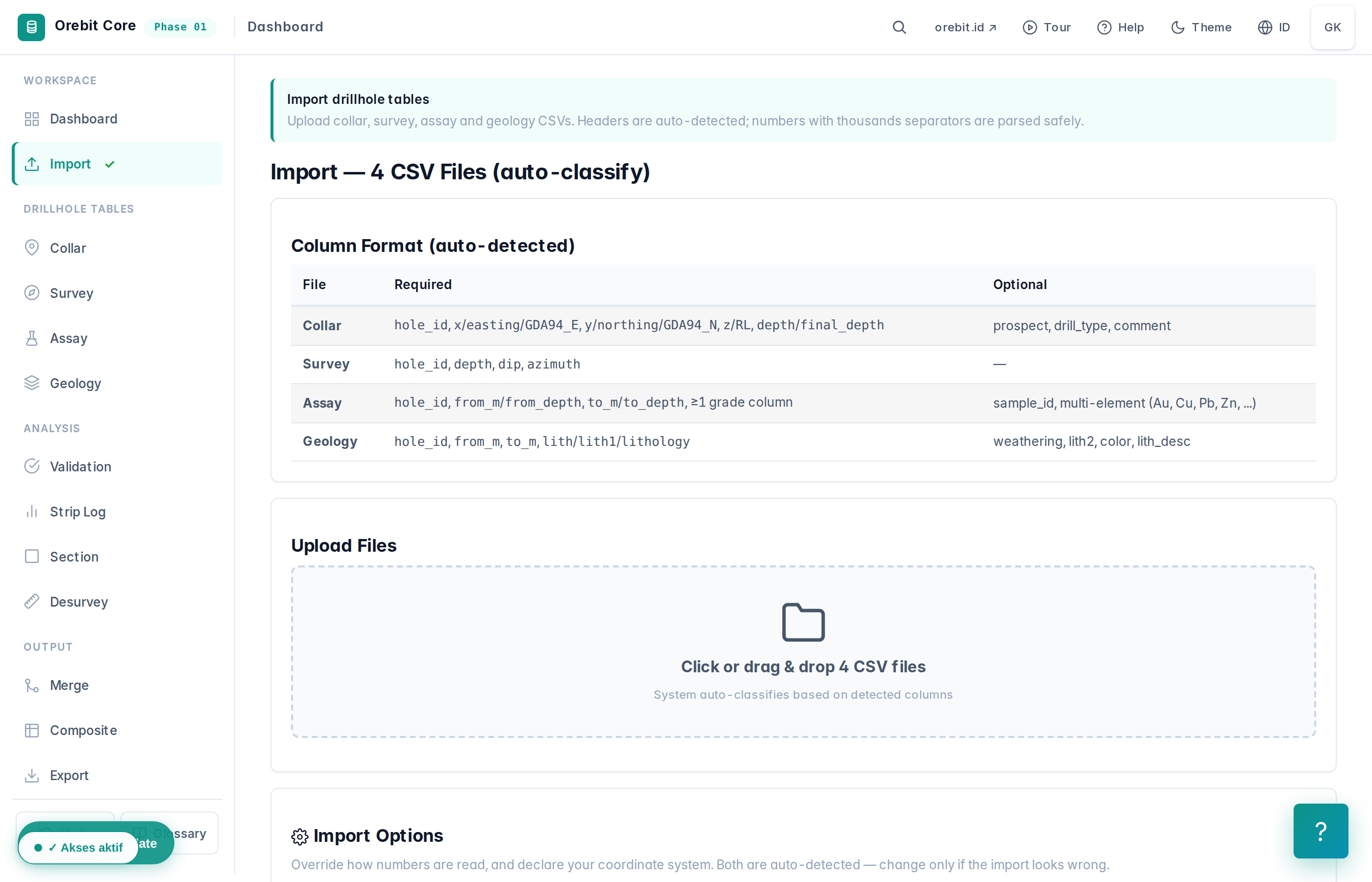The width and height of the screenshot is (1372, 882).
Task: Select the Import sidebar item
Action: (x=117, y=164)
